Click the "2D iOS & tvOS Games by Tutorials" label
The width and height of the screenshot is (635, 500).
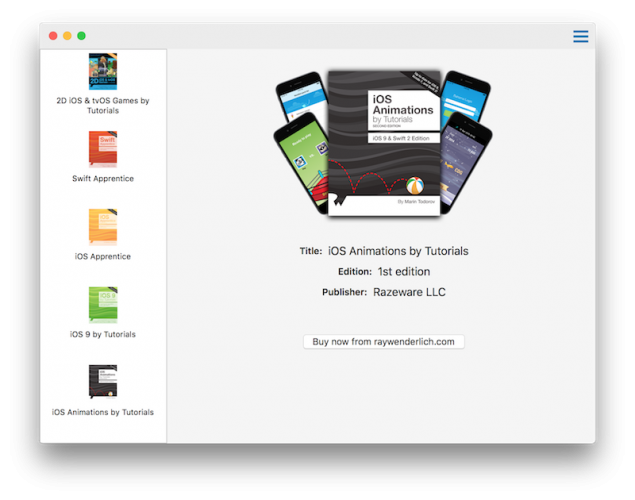pyautogui.click(x=102, y=105)
